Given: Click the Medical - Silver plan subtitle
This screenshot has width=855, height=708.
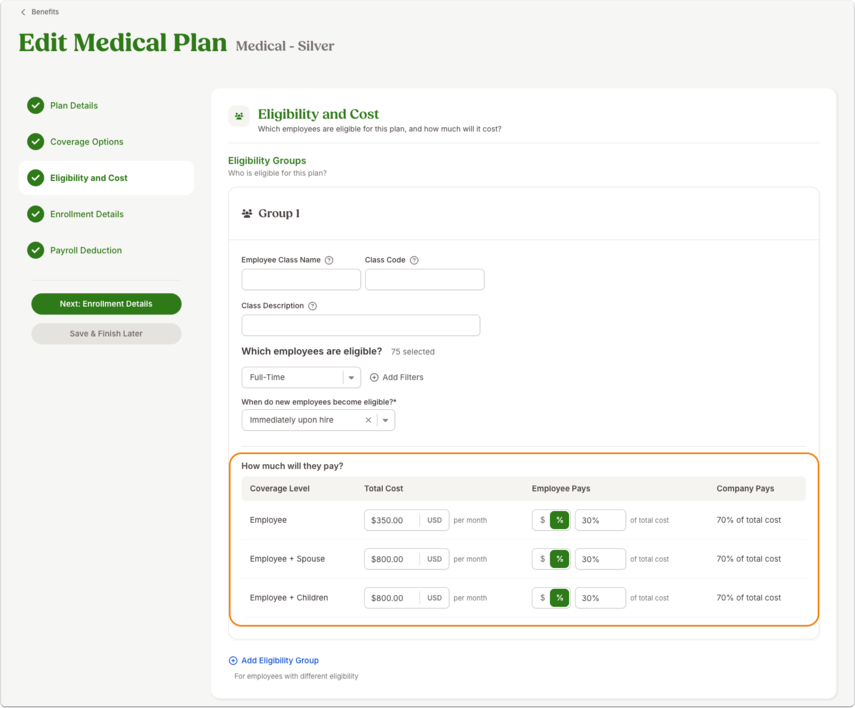Looking at the screenshot, I should pos(285,46).
